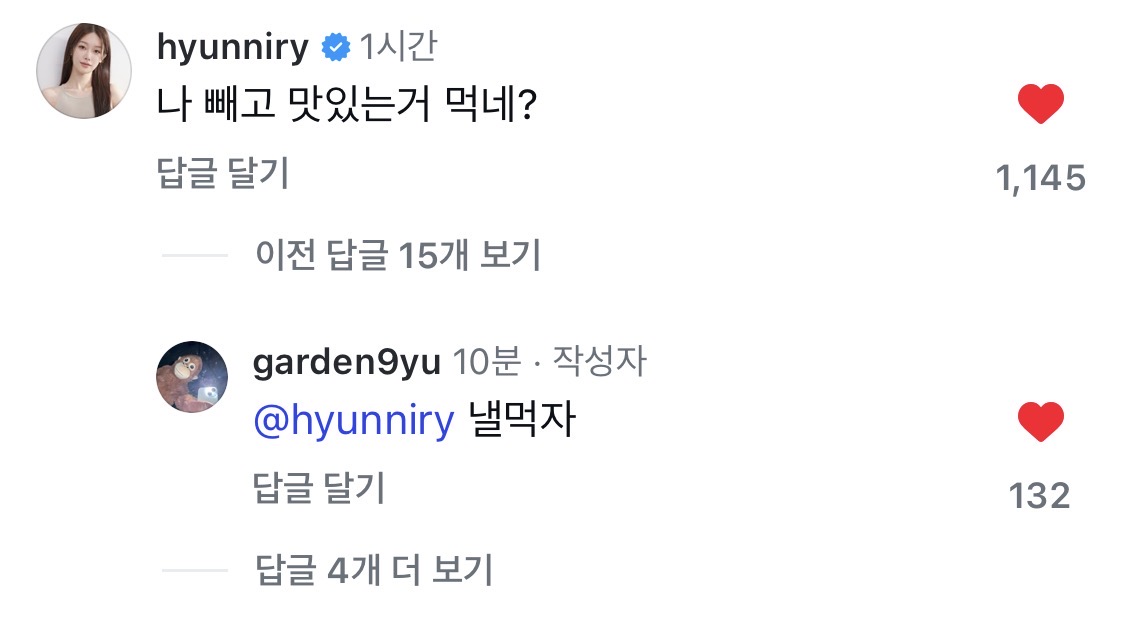
Task: View the 132 likes count
Action: pos(1040,495)
